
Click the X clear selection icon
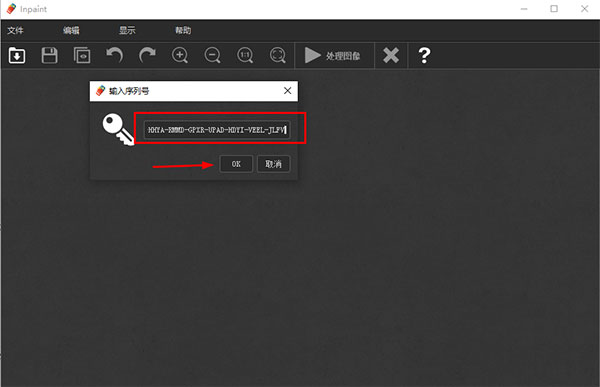click(x=391, y=56)
